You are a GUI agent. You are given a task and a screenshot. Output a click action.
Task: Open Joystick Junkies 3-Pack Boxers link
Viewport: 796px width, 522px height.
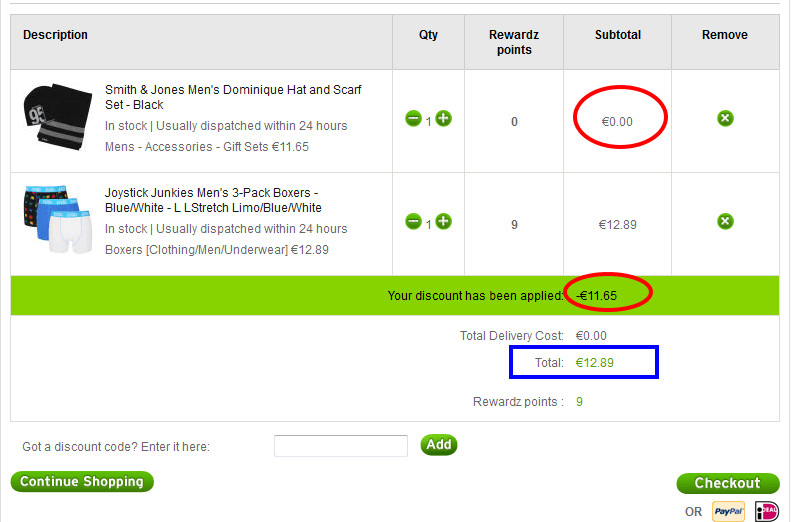pos(213,200)
